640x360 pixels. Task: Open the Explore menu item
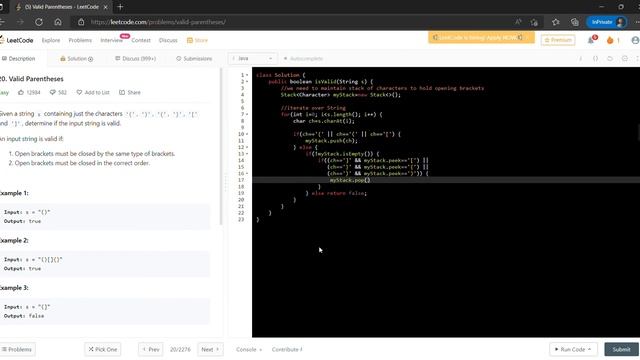[x=51, y=40]
